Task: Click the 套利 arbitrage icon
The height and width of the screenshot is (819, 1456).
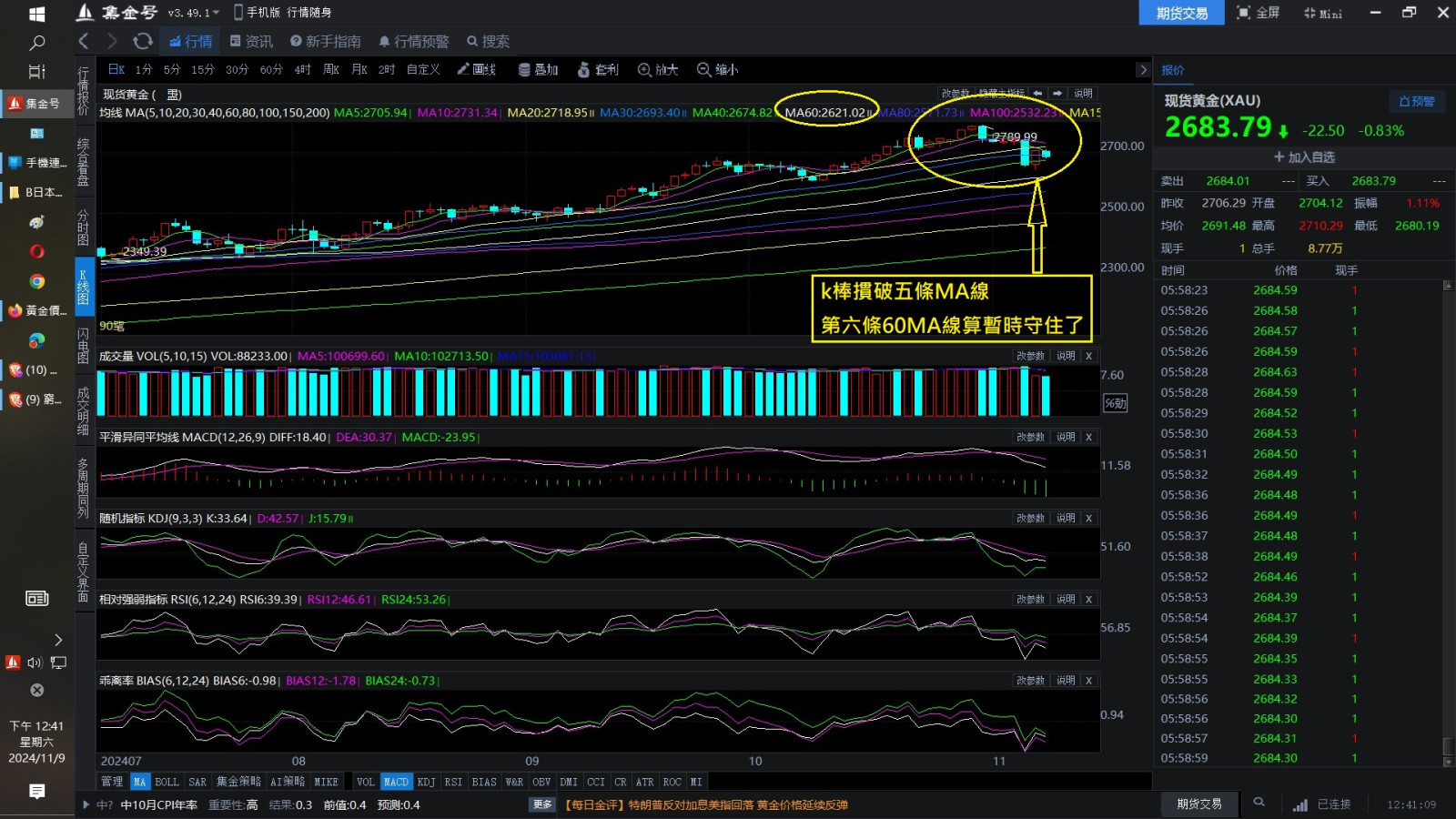Action: (598, 69)
